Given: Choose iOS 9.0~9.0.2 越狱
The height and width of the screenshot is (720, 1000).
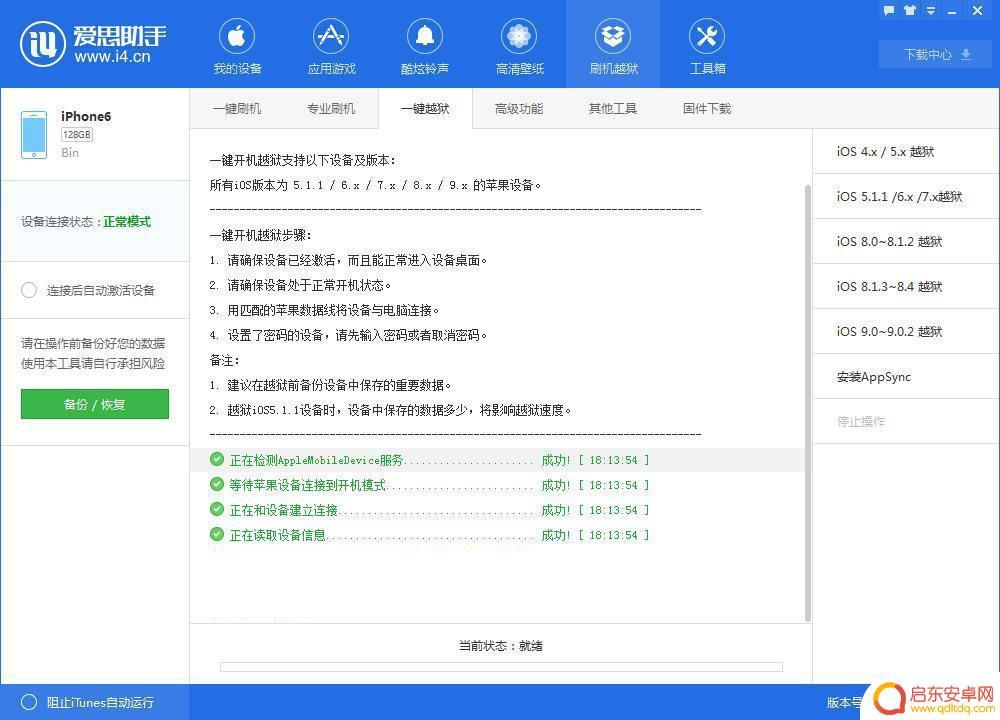Looking at the screenshot, I should [906, 332].
